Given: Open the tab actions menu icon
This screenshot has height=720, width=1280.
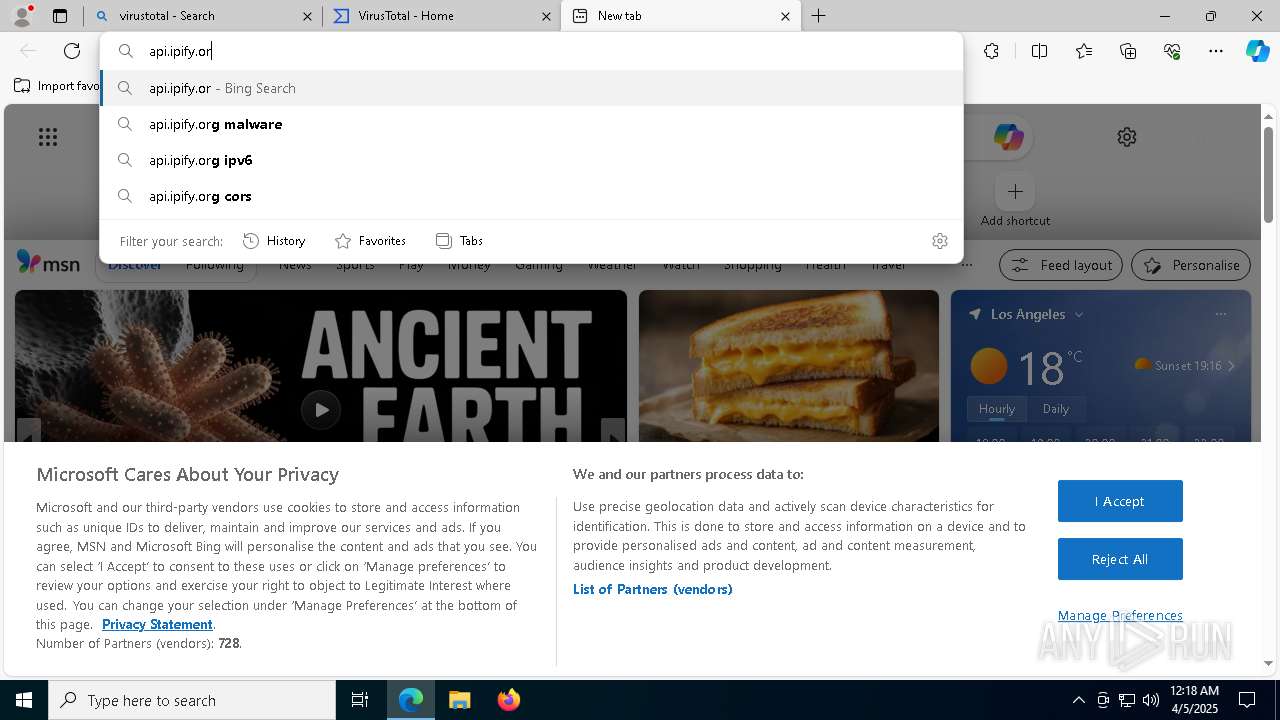Looking at the screenshot, I should click(60, 16).
